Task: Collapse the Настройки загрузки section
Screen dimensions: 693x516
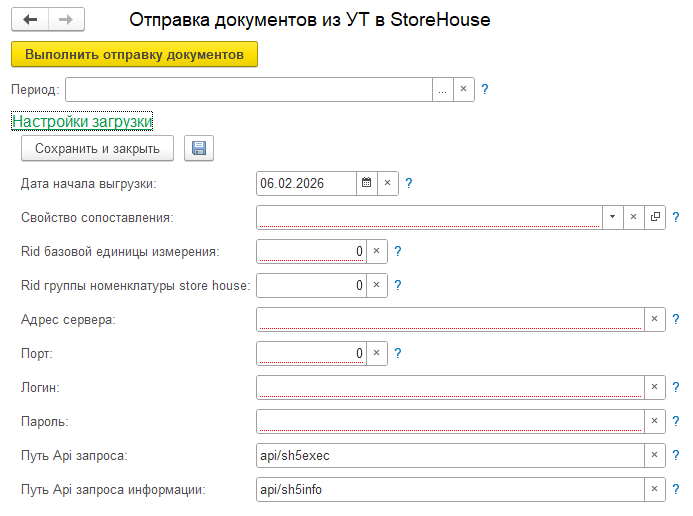Action: 81,122
